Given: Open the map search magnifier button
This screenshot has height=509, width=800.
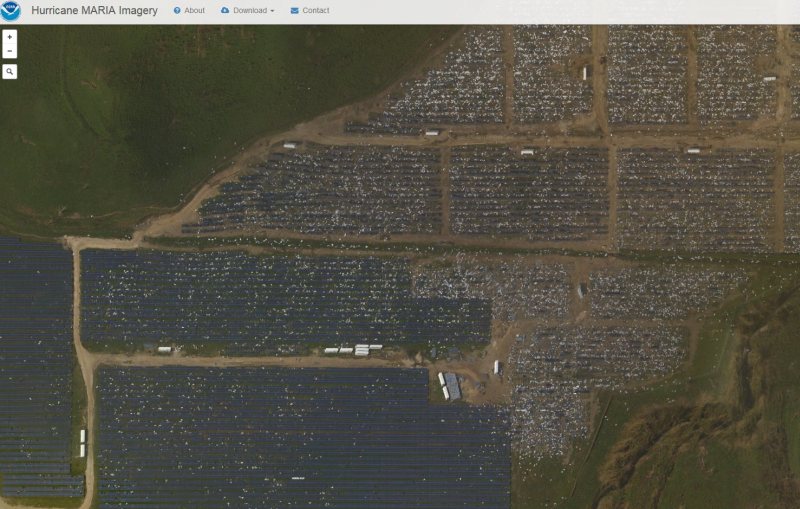Looking at the screenshot, I should coord(9,72).
